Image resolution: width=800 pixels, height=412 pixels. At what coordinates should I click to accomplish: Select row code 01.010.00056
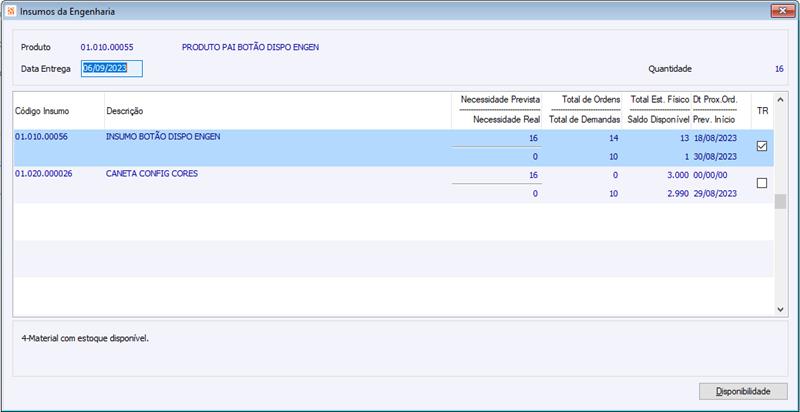(x=41, y=137)
